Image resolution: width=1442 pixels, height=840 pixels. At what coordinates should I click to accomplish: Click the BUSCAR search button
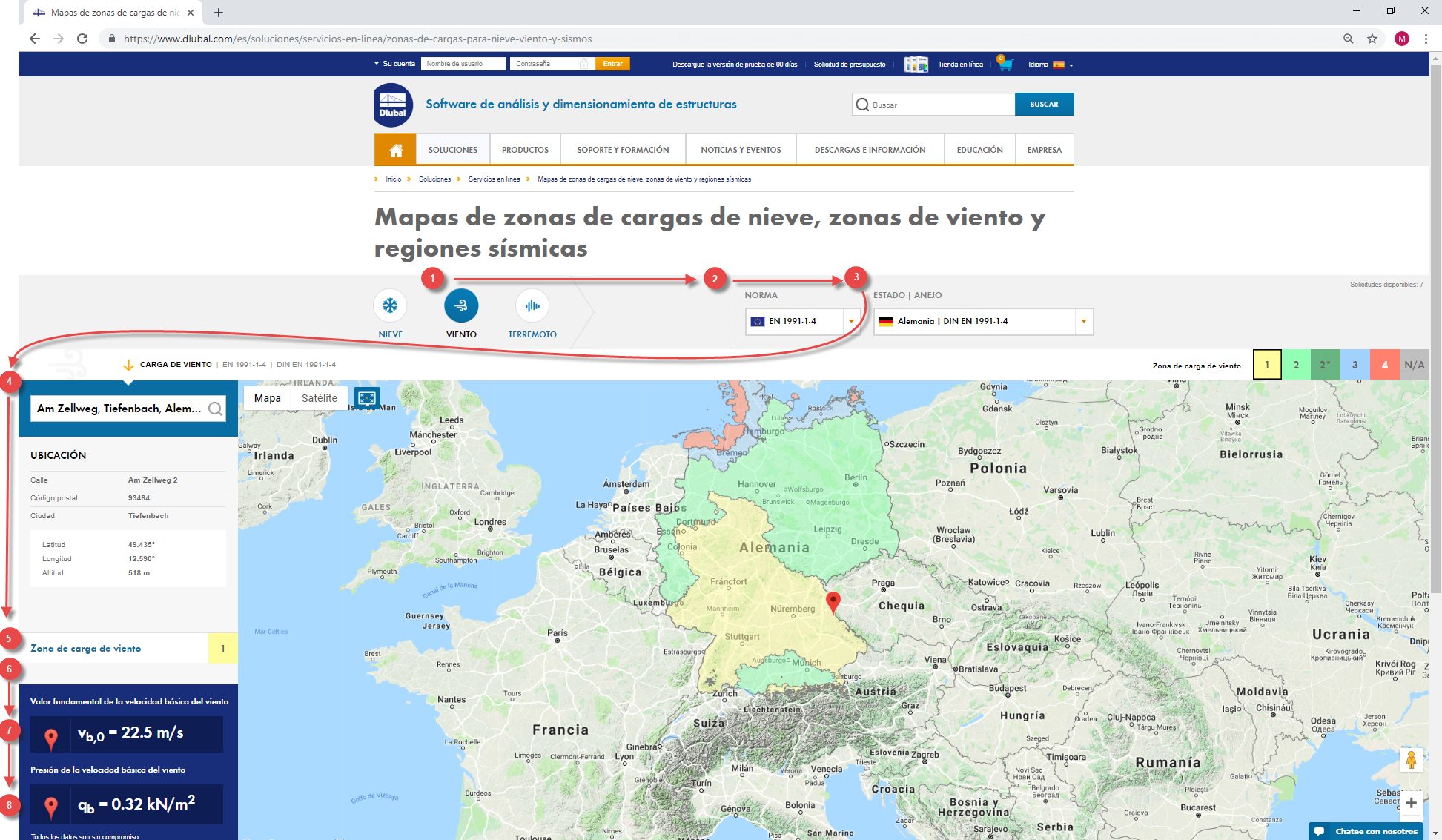(1044, 104)
